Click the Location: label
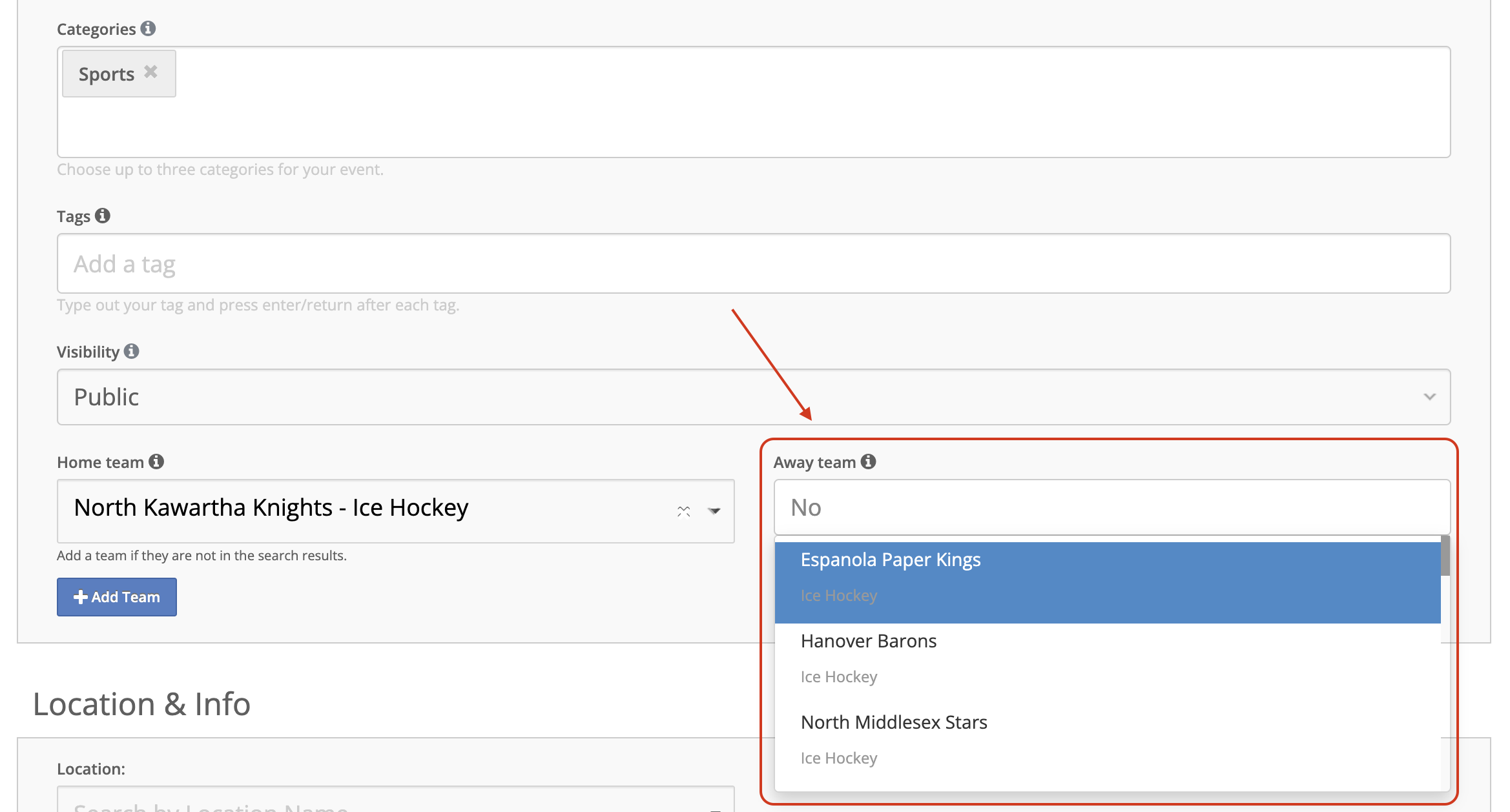Screen dimensions: 1510x812 click(x=91, y=769)
